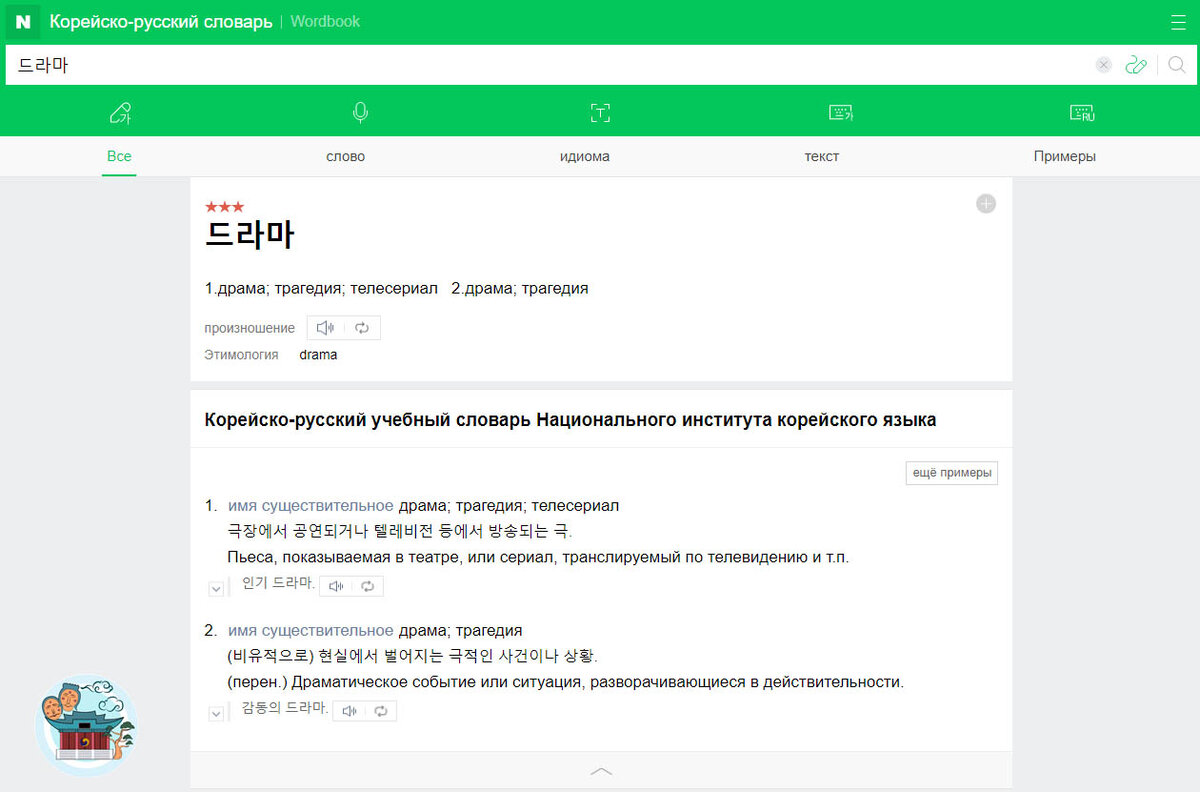Collapse results using bottom chevron
This screenshot has height=792, width=1200.
click(601, 771)
